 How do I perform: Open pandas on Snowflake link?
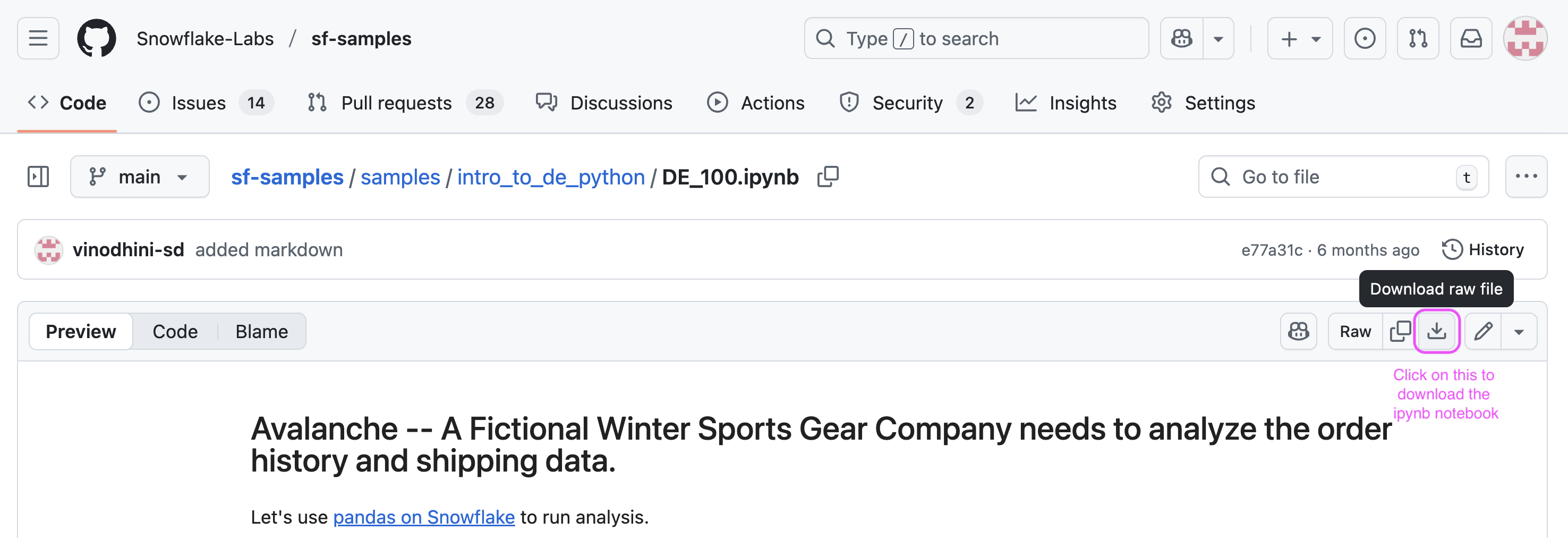point(424,517)
